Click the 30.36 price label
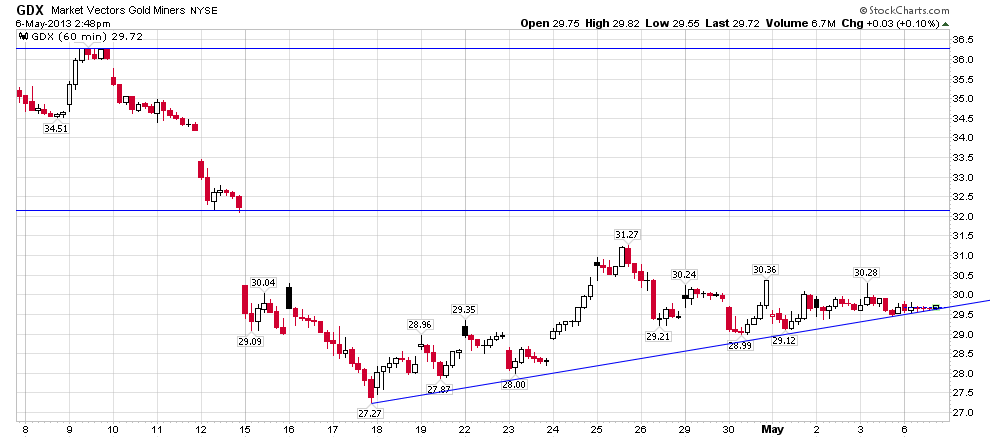Viewport: 990px width, 438px height. pyautogui.click(x=765, y=269)
